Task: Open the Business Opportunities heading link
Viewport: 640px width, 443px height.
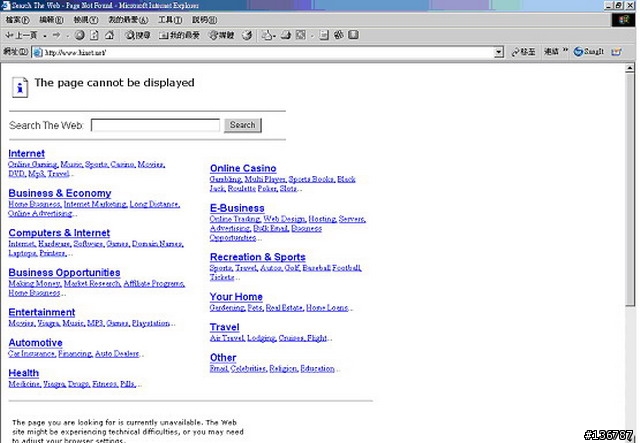Action: [x=64, y=272]
